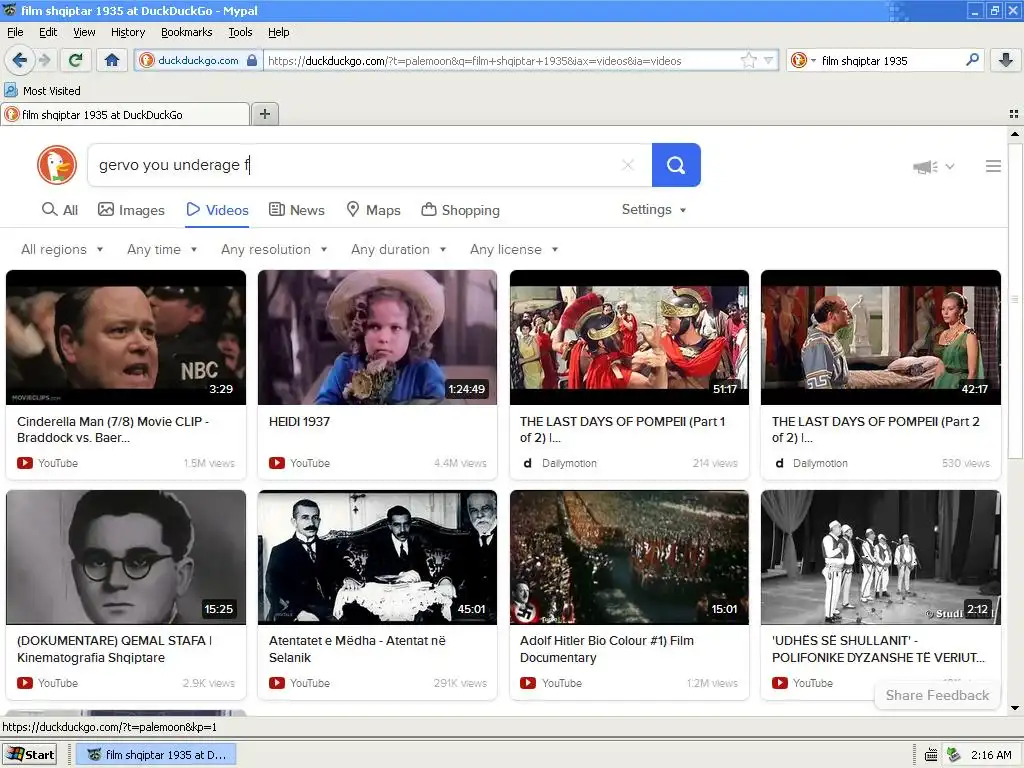Open the downloads arrow button
The width and height of the screenshot is (1024, 768).
click(1006, 60)
